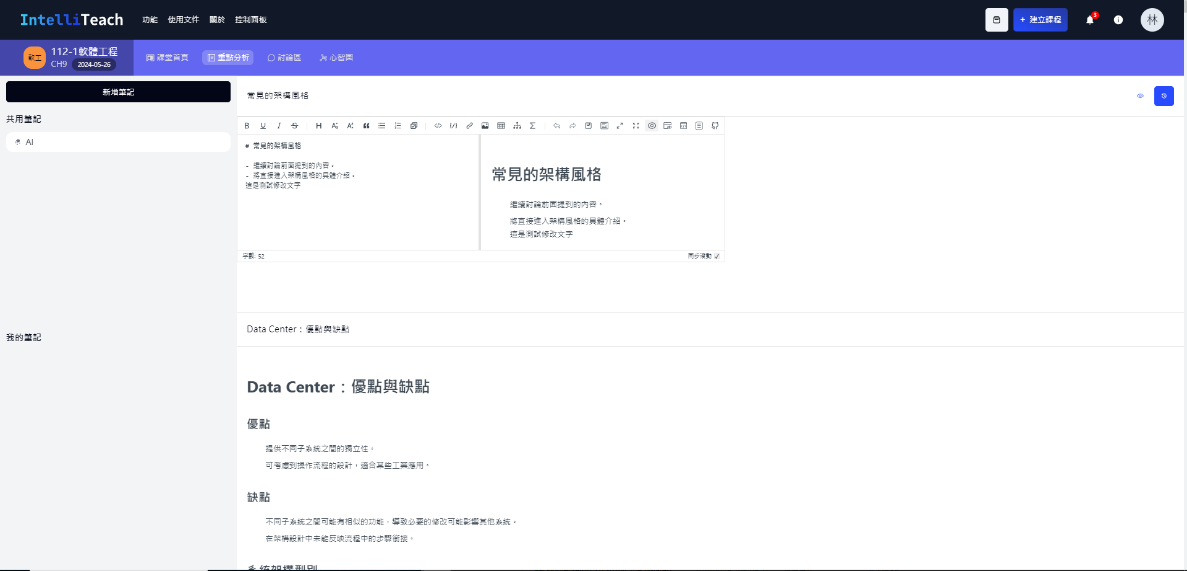Viewport: 1187px width, 571px height.
Task: Click the 2024-05-26 date badge
Action: tap(94, 64)
